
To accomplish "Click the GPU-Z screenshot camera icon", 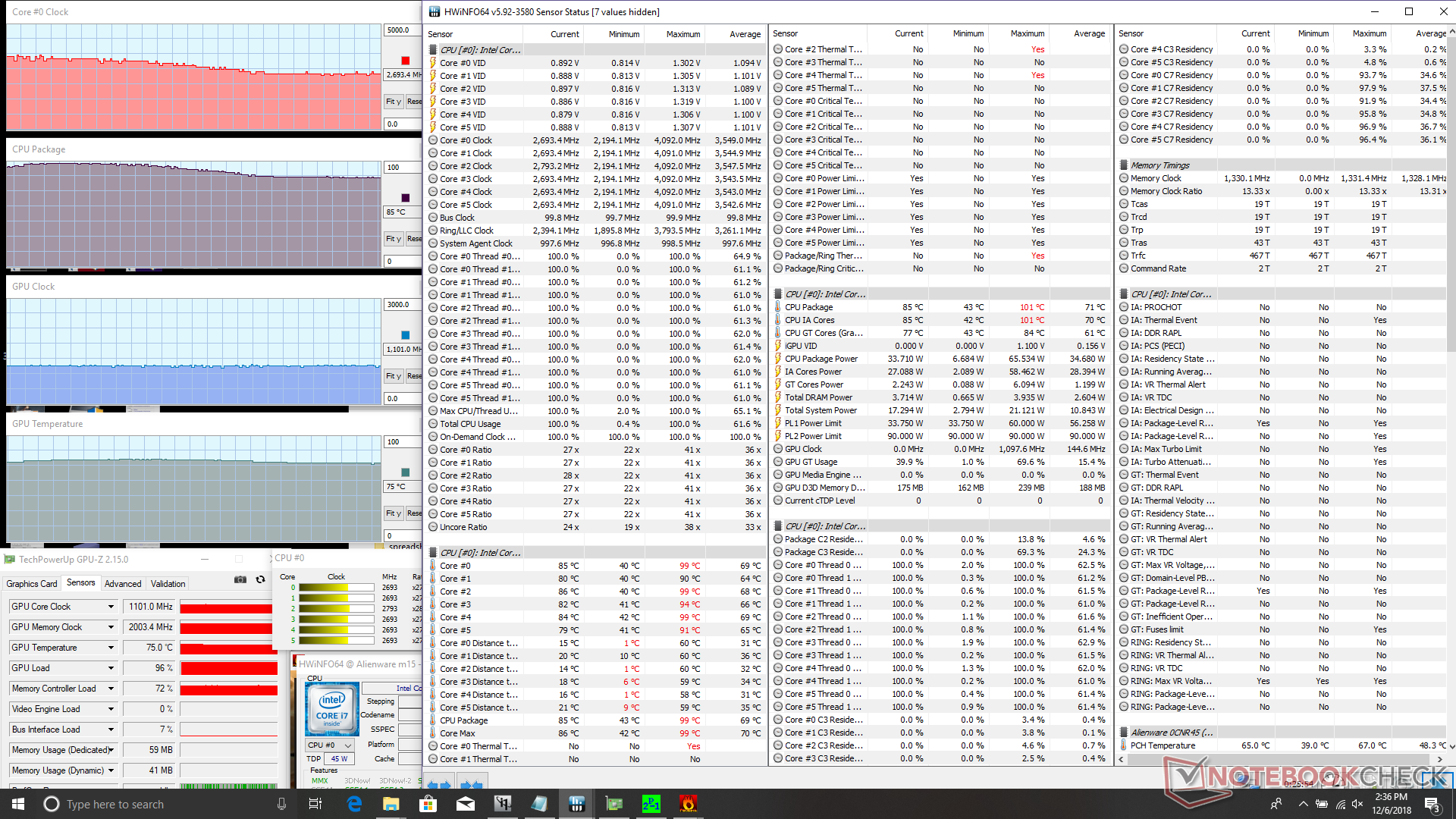I will pyautogui.click(x=240, y=579).
